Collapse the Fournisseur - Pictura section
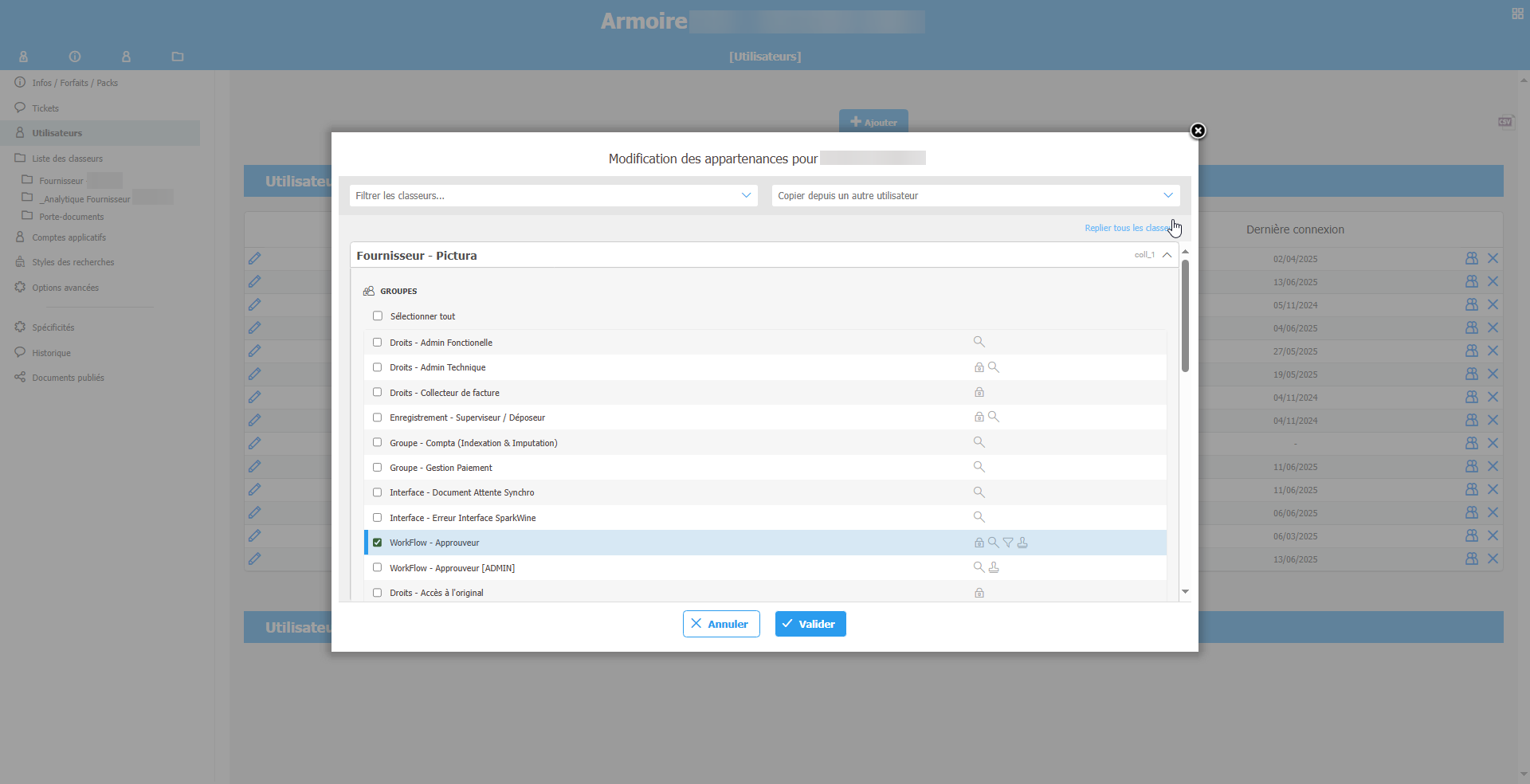 (1167, 256)
